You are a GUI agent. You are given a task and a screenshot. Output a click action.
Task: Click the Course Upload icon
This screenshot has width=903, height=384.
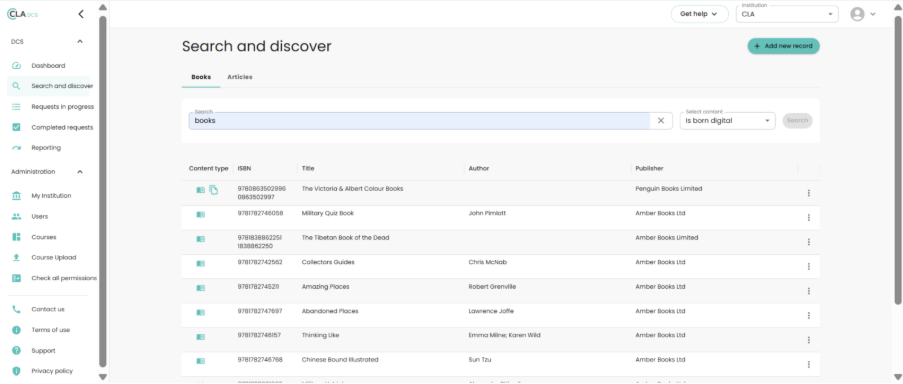pos(17,257)
